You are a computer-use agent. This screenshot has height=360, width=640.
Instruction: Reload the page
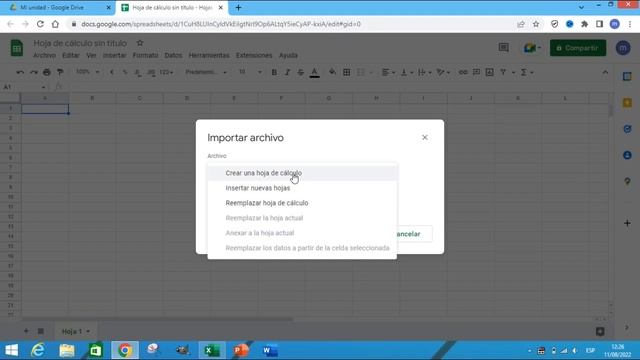(40, 24)
